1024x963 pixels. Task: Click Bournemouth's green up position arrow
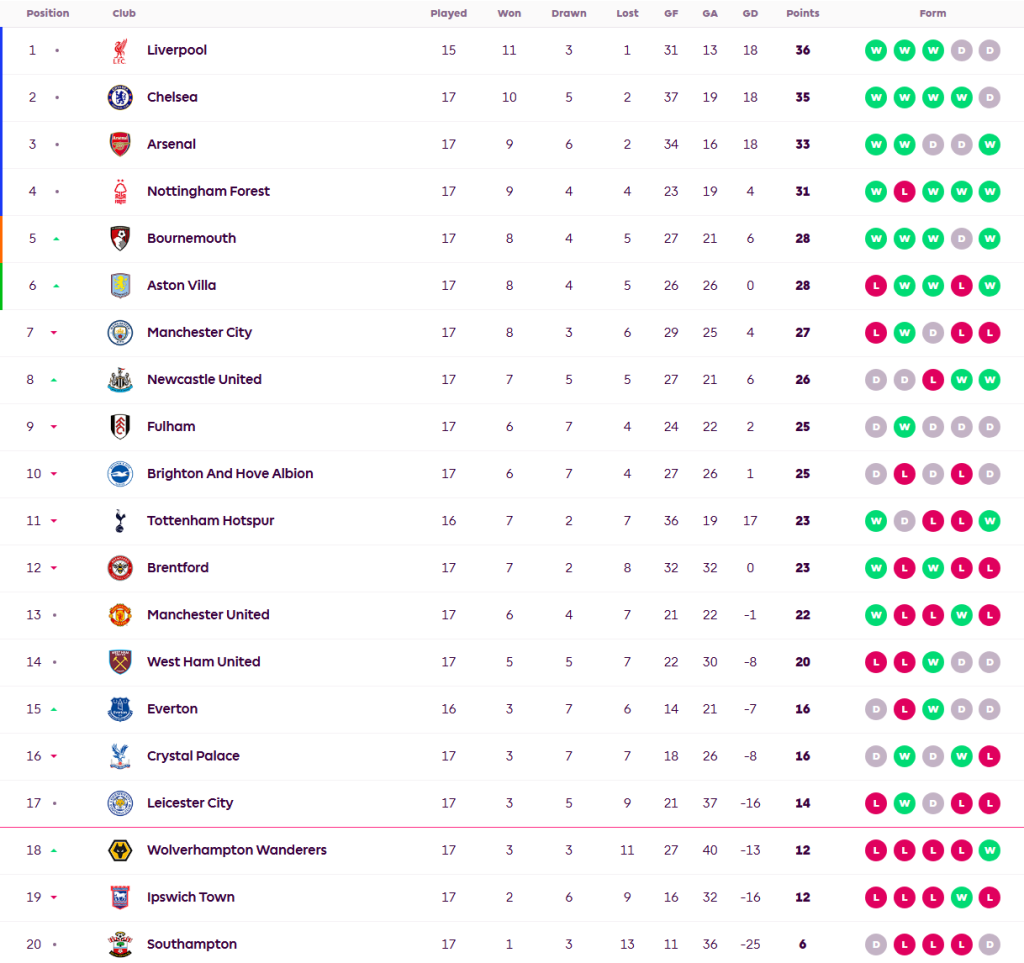tap(56, 239)
